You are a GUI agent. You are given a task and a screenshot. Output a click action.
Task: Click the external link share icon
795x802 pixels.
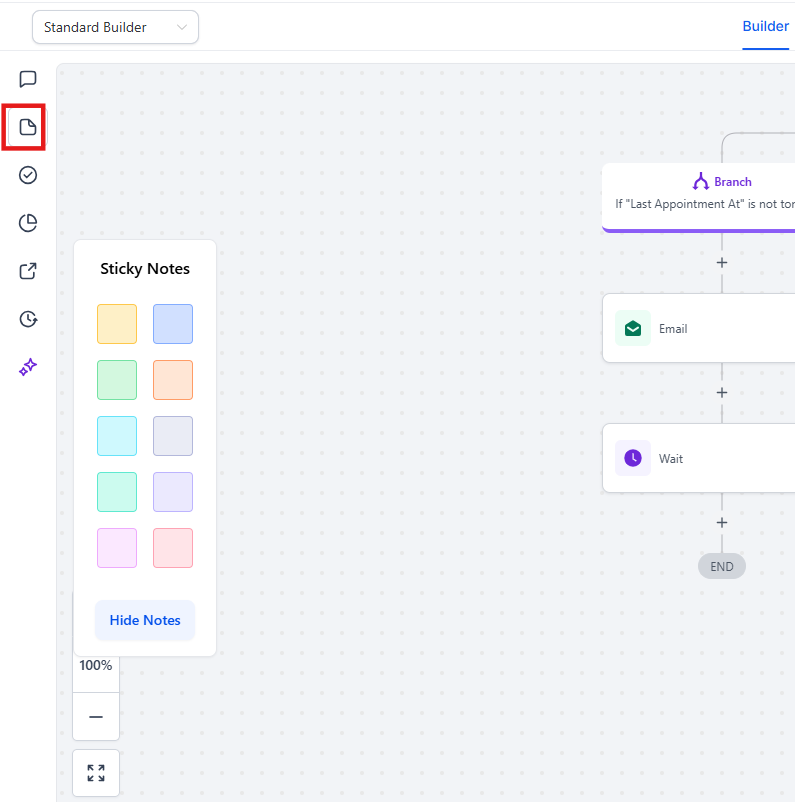(x=28, y=271)
